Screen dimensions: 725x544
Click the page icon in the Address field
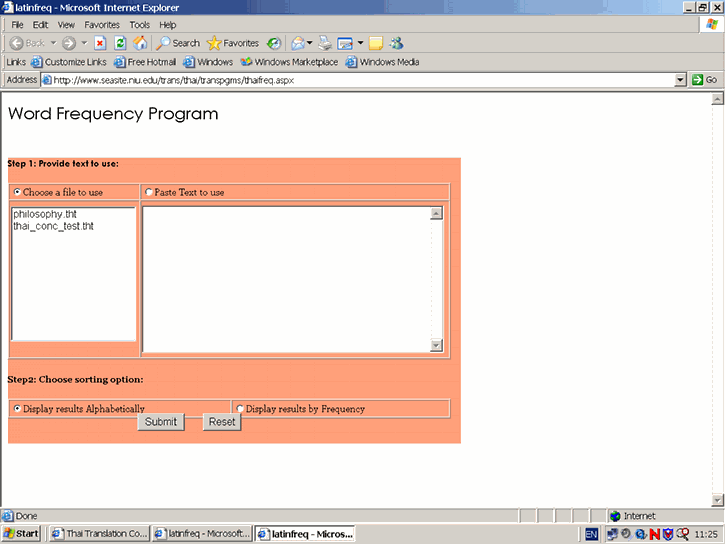47,80
